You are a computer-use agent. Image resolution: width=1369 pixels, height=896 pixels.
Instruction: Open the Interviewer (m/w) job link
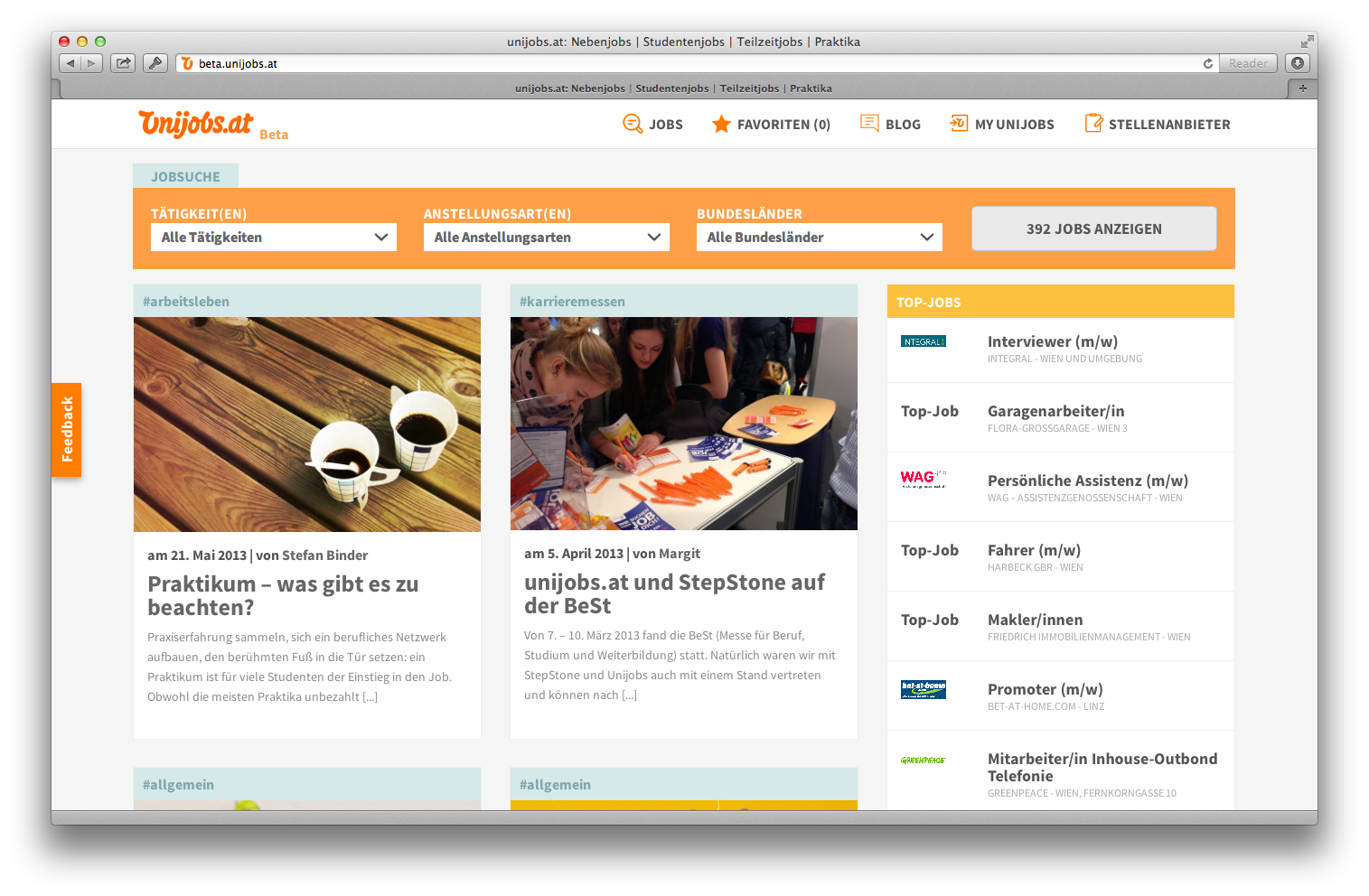point(1053,341)
